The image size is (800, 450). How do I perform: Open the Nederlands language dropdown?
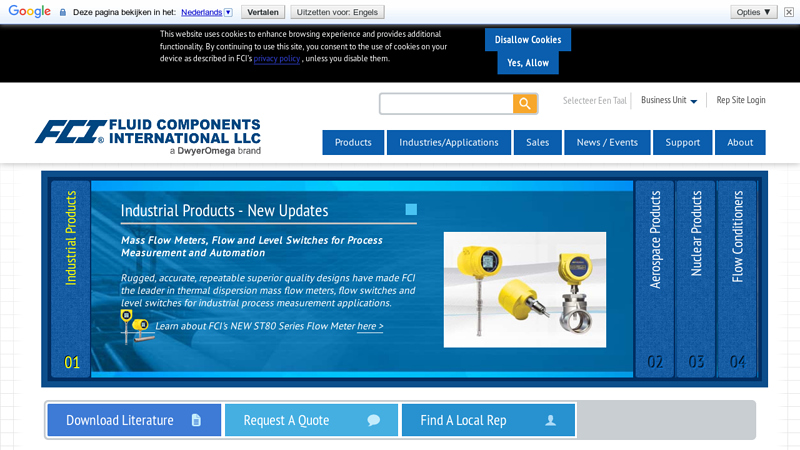coord(207,12)
